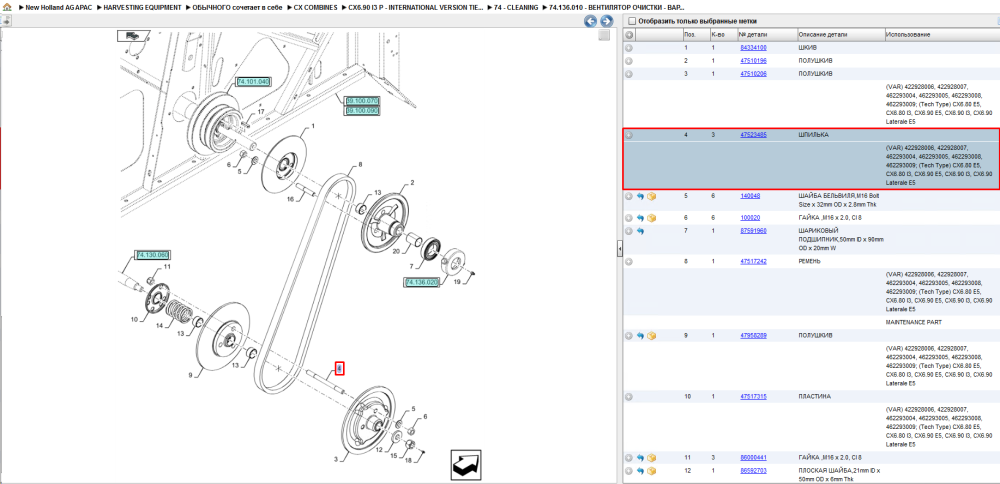Add part row 4 ШПИЛЬКА via plus icon

629,135
